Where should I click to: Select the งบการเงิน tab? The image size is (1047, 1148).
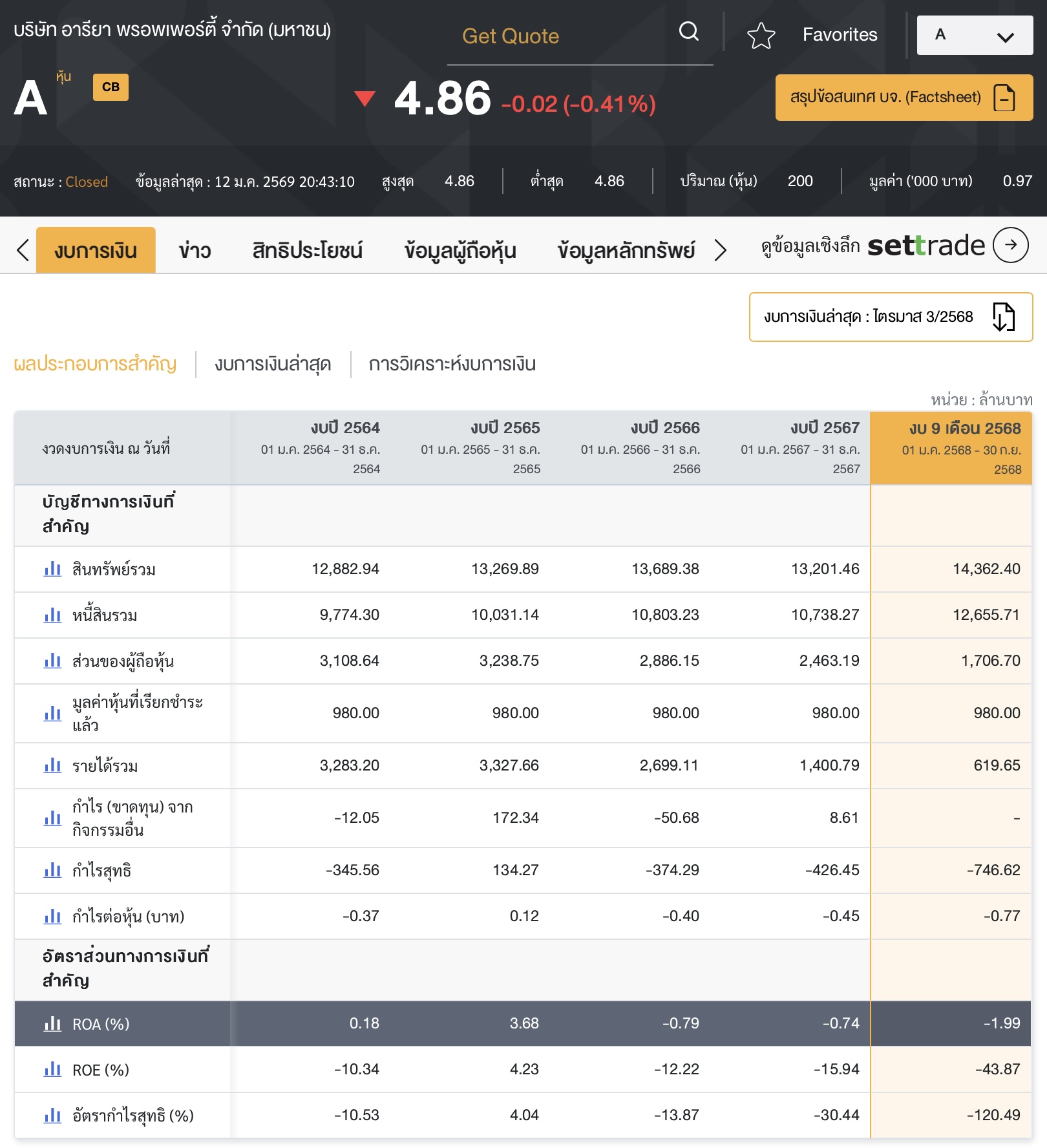click(96, 250)
